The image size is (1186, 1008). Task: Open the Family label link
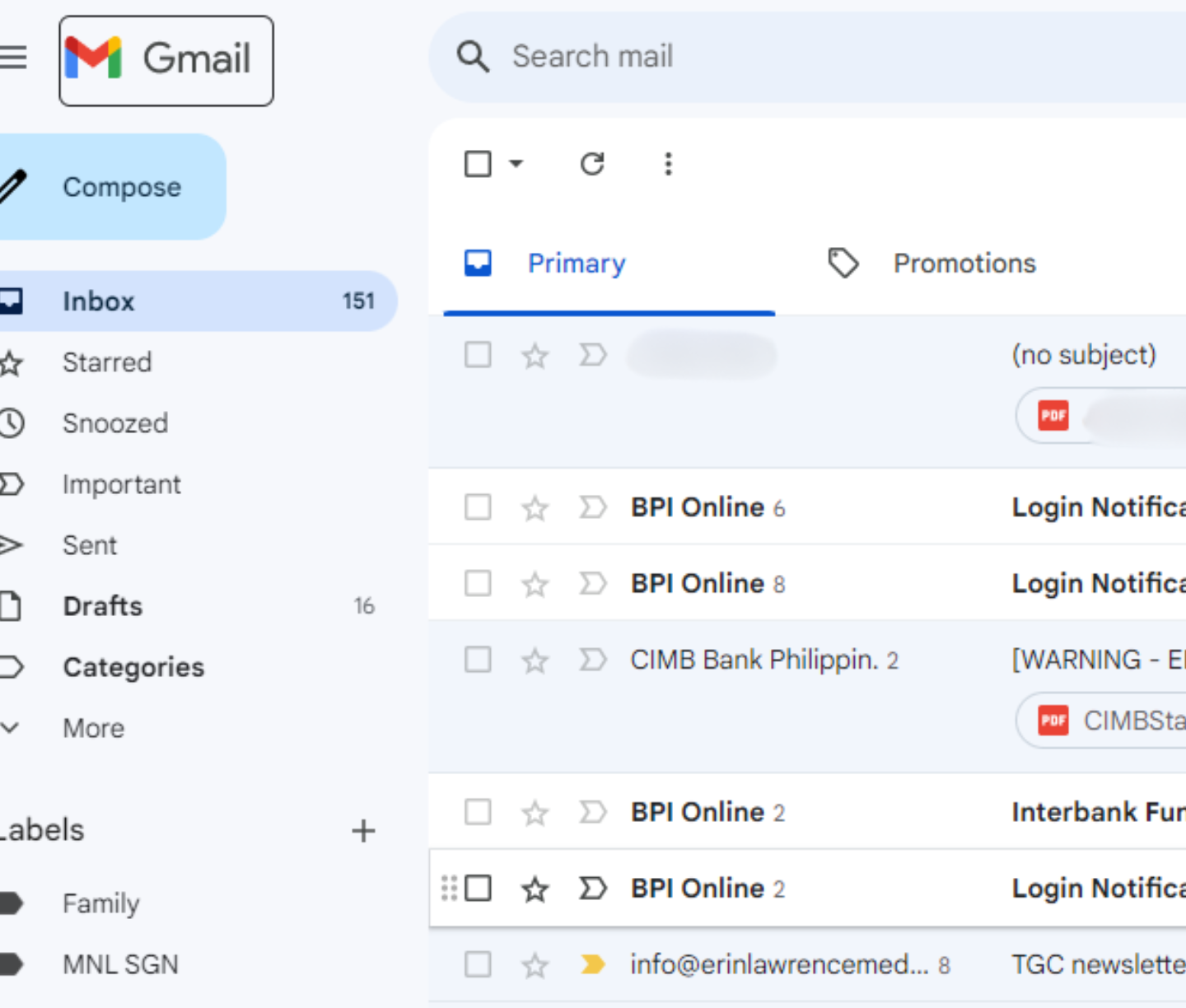[x=100, y=903]
